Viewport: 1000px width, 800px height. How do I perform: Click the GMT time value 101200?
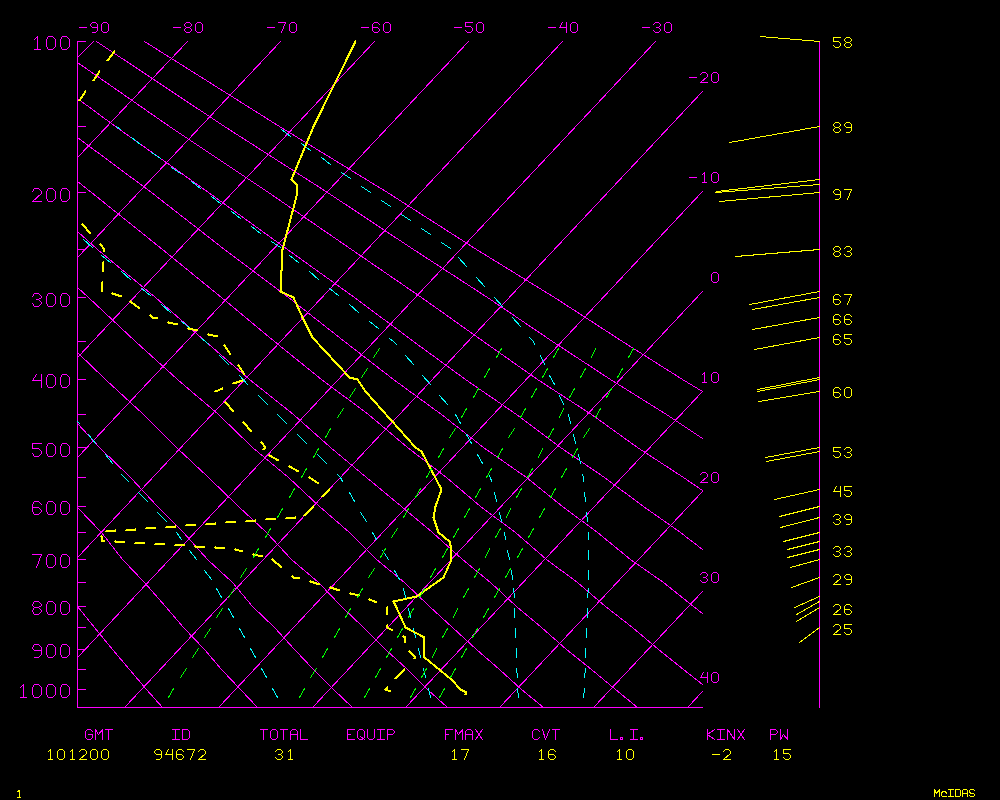(78, 754)
